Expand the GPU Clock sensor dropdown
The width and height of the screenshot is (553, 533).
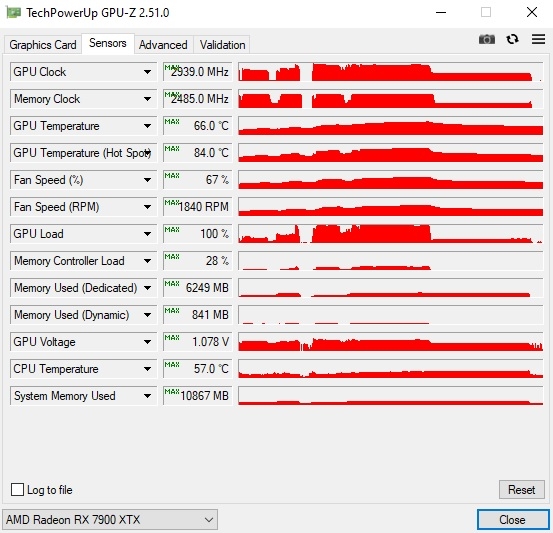[x=147, y=72]
